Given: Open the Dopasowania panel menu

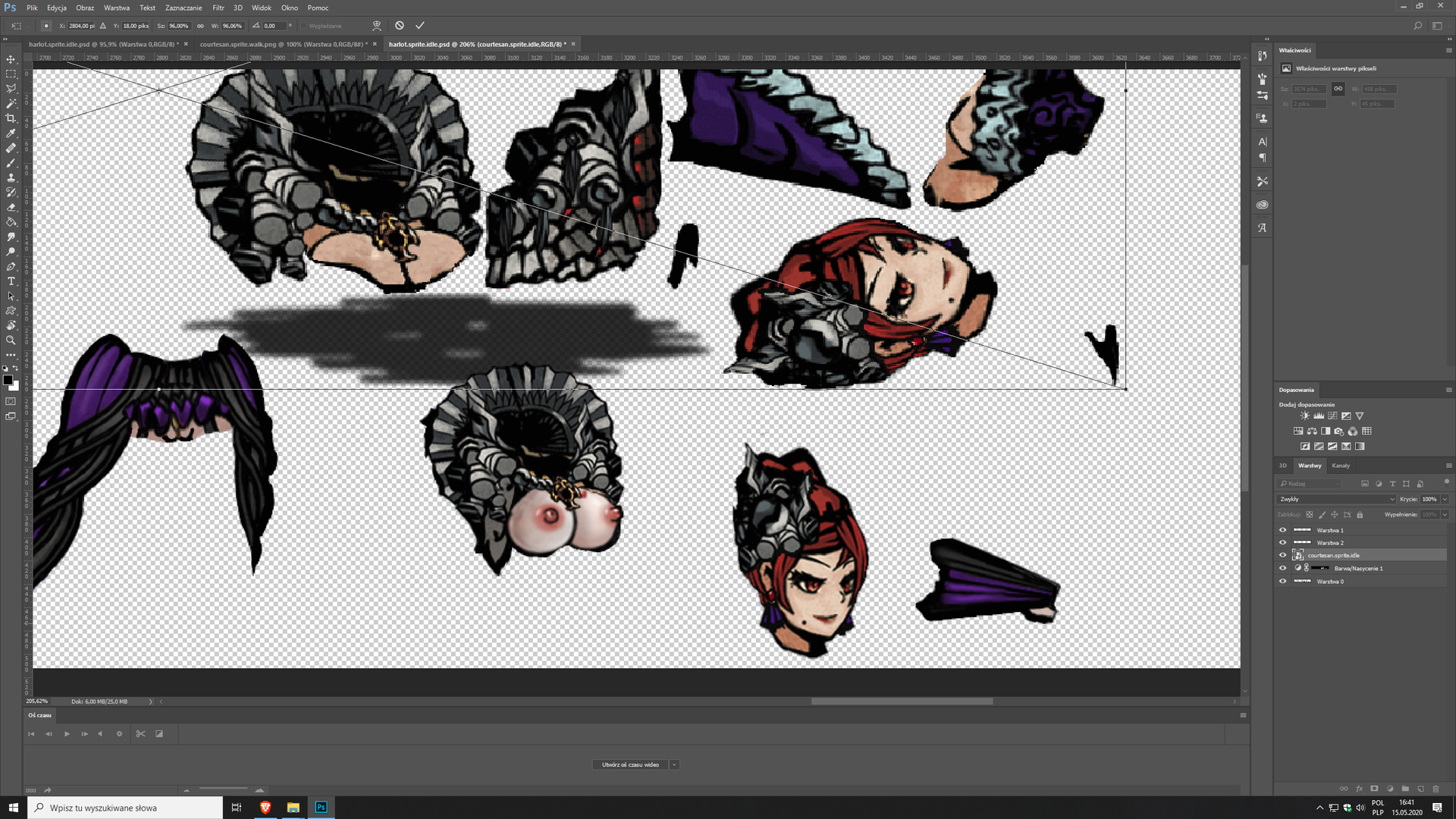Looking at the screenshot, I should pos(1448,390).
